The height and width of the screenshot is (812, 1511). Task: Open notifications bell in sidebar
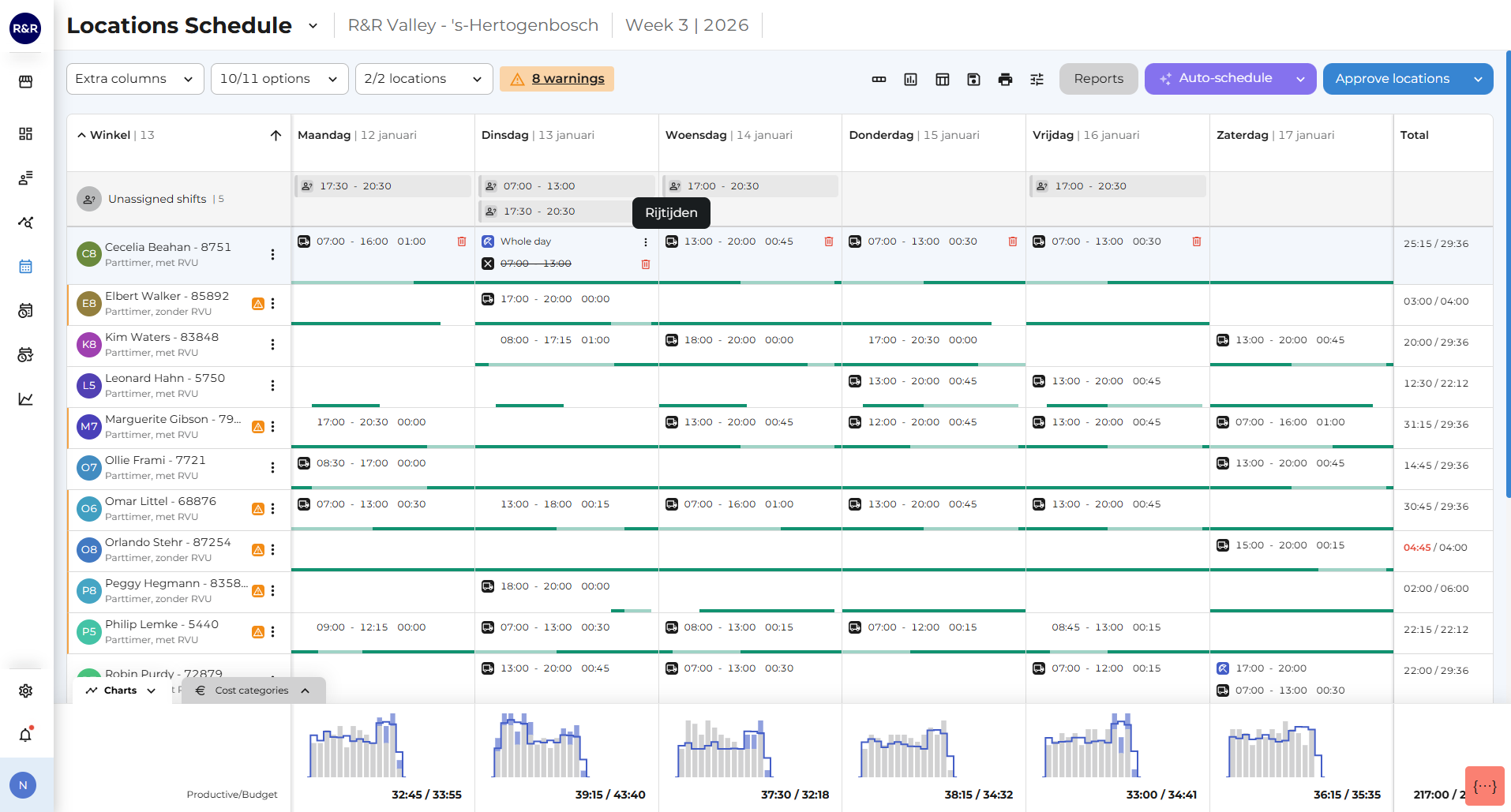pyautogui.click(x=25, y=735)
